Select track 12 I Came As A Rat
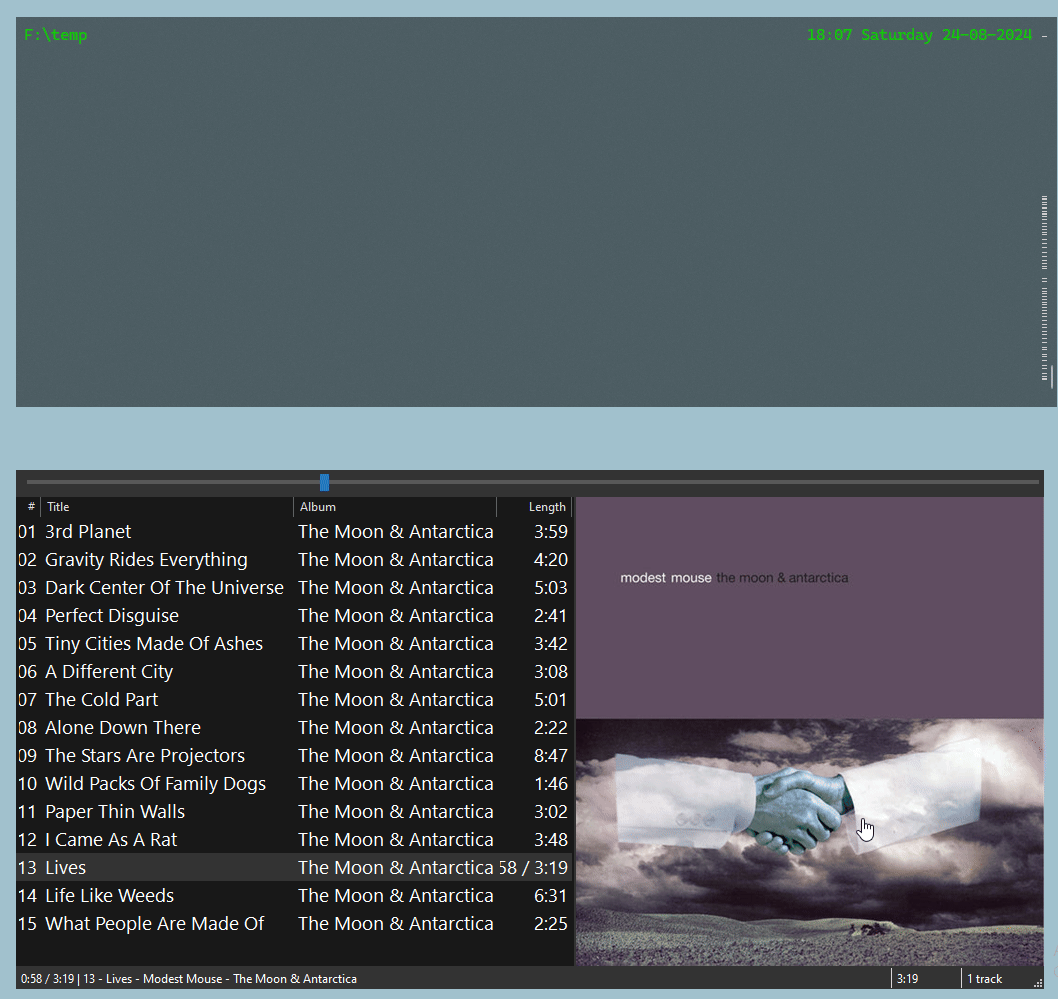 294,840
